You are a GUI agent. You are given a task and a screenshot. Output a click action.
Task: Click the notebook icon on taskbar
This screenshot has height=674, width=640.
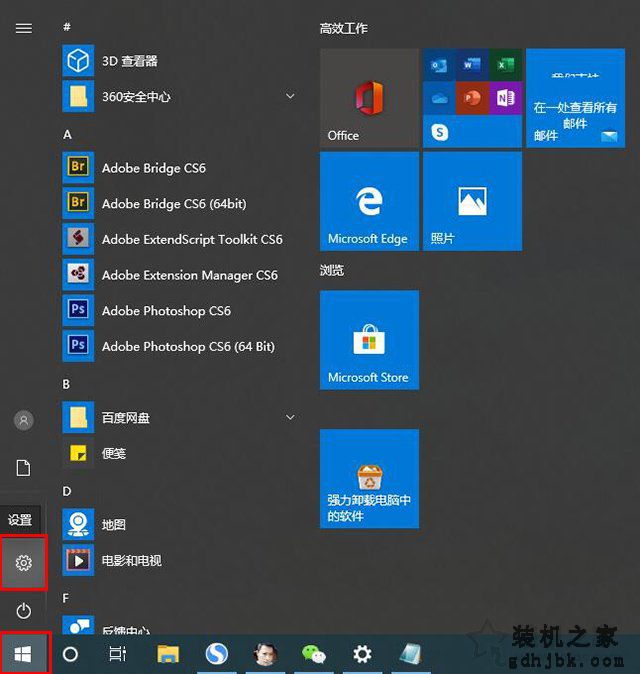pos(410,654)
